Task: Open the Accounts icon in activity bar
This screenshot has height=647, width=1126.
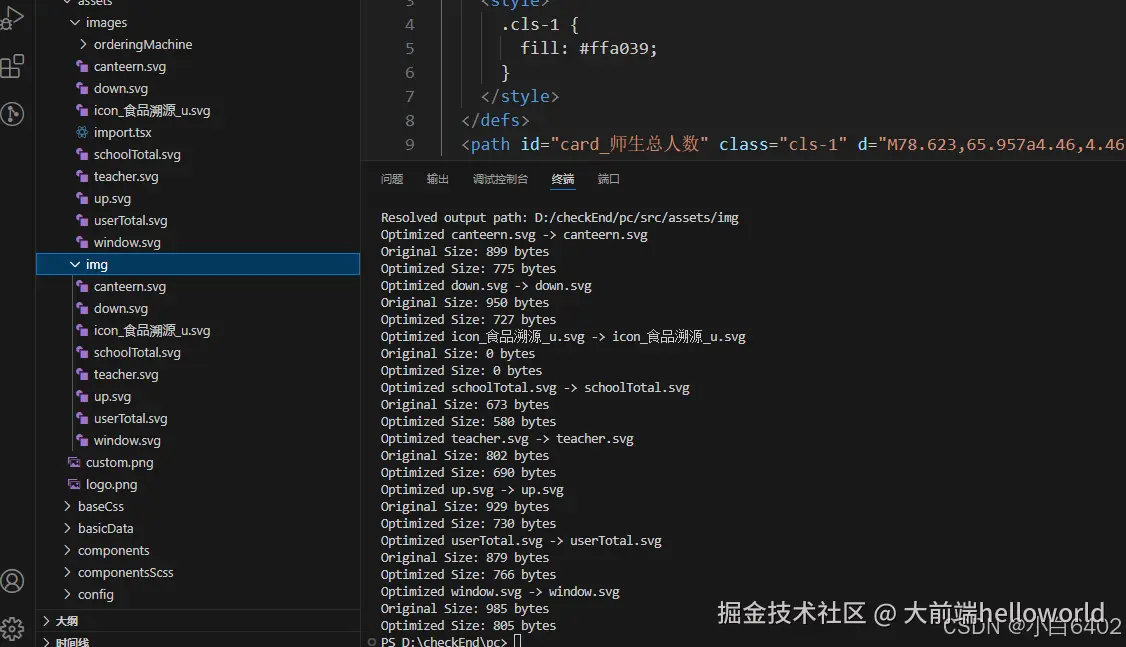Action: (12, 580)
